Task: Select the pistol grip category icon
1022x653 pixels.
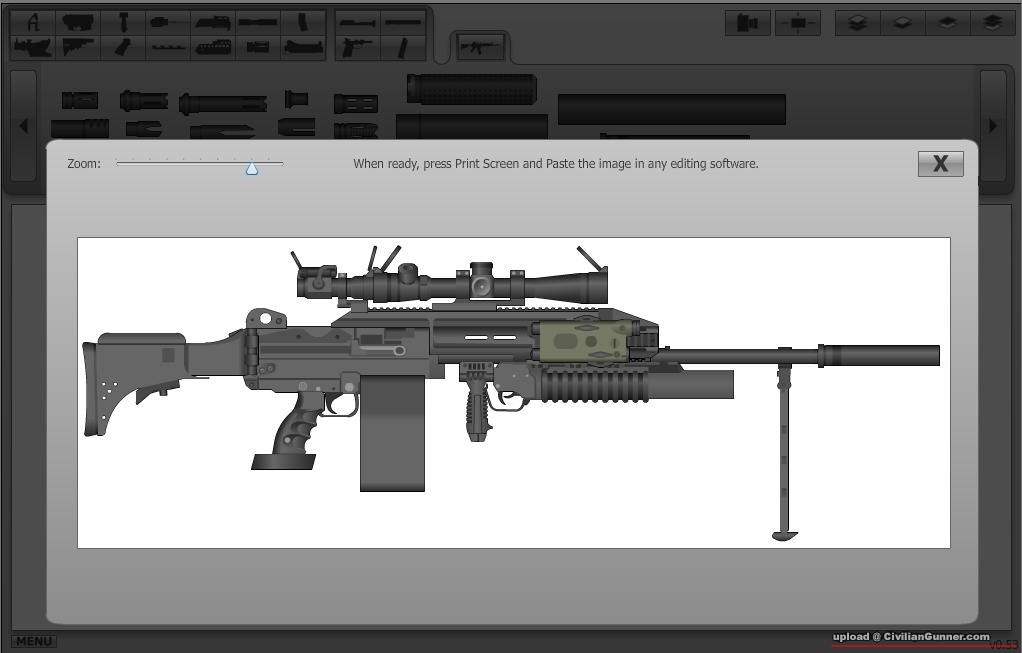Action: point(123,46)
